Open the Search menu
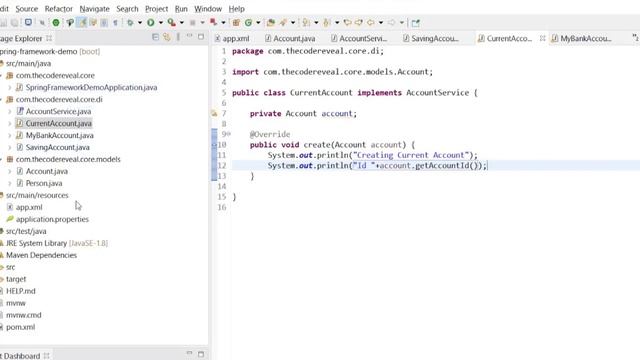The image size is (640, 360). (127, 9)
